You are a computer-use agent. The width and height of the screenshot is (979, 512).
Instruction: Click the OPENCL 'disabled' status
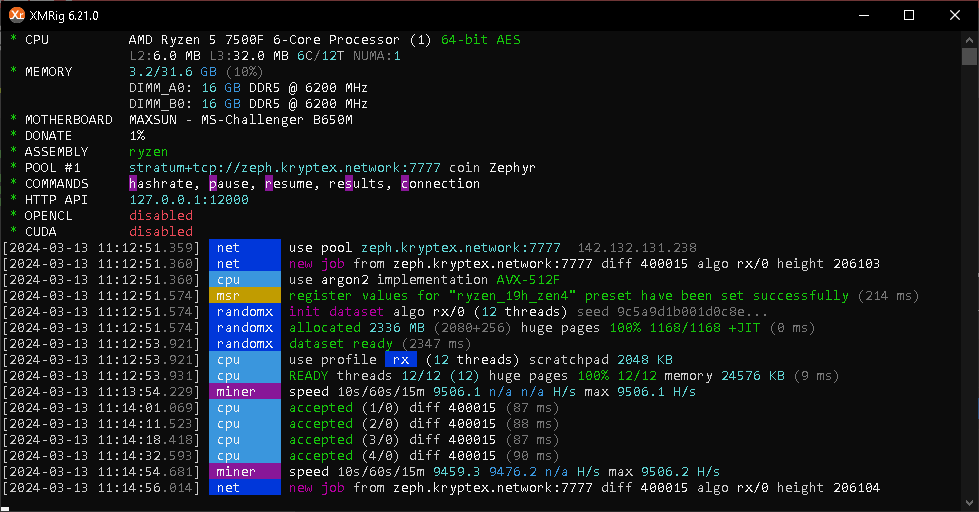click(160, 215)
